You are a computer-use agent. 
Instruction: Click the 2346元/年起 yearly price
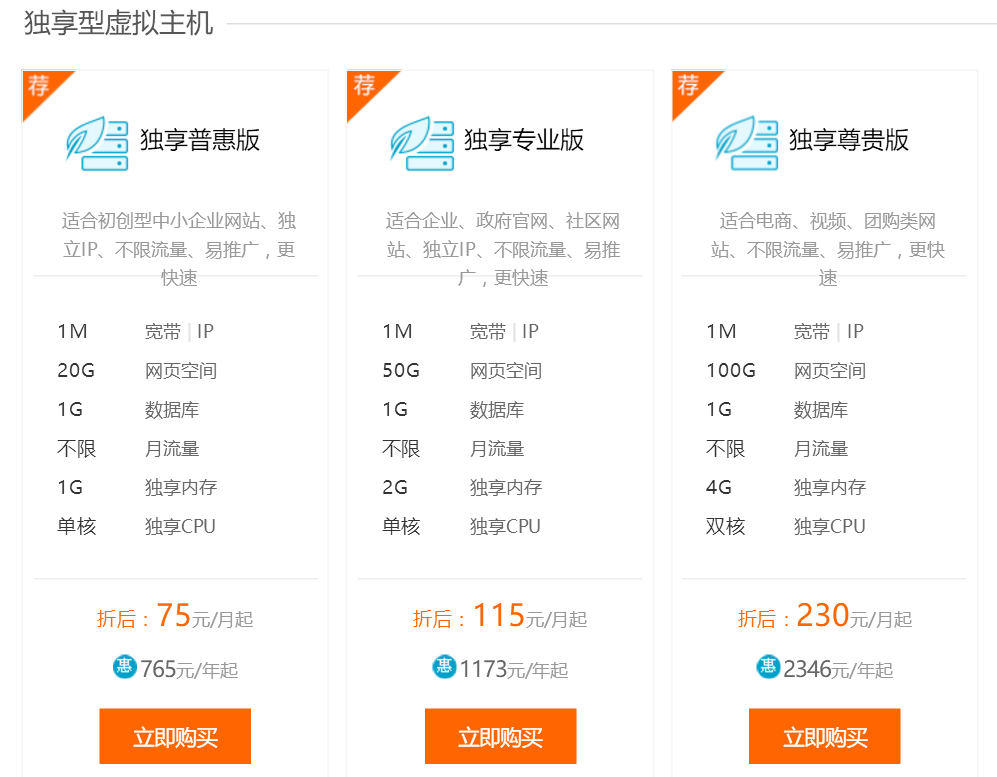[838, 670]
